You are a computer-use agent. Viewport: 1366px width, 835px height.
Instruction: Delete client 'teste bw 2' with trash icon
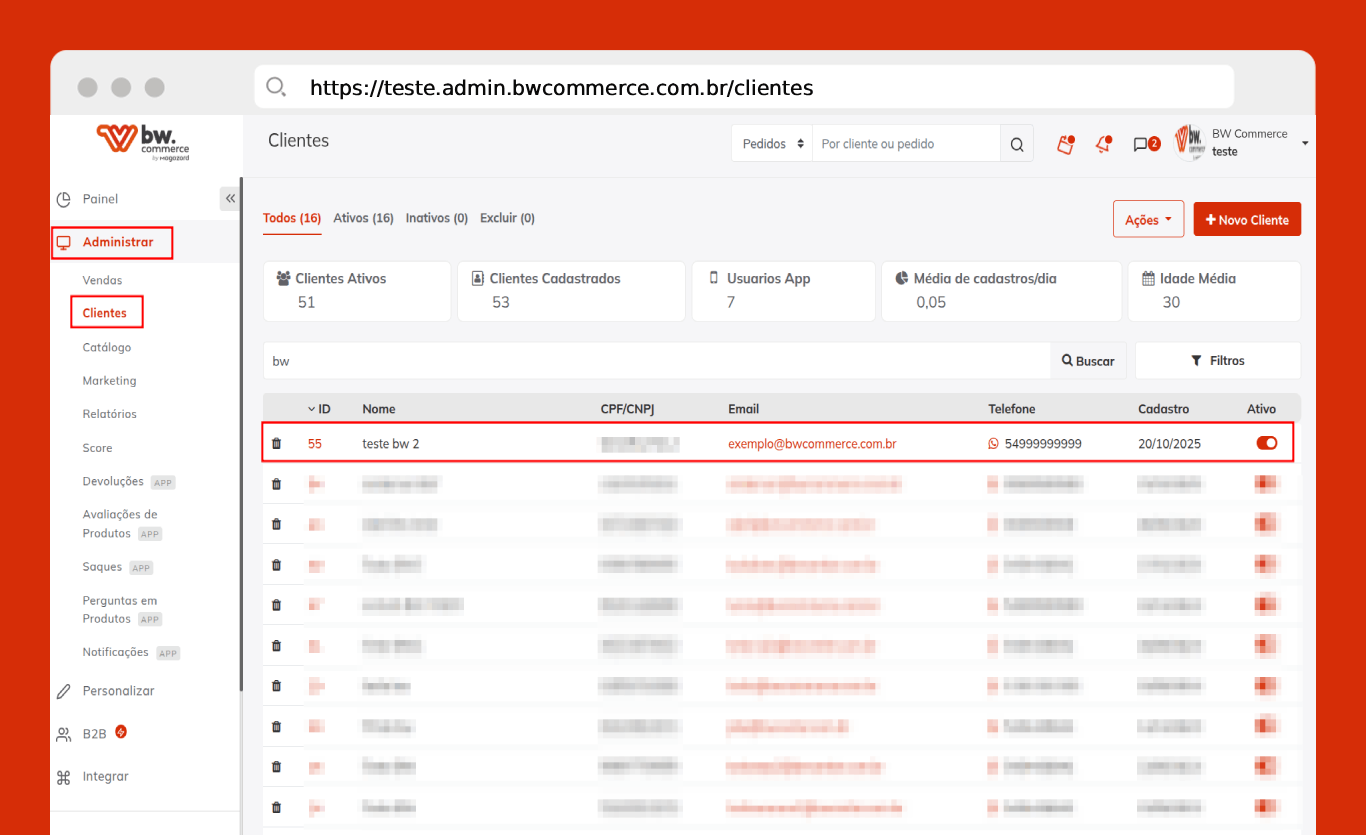coord(277,443)
